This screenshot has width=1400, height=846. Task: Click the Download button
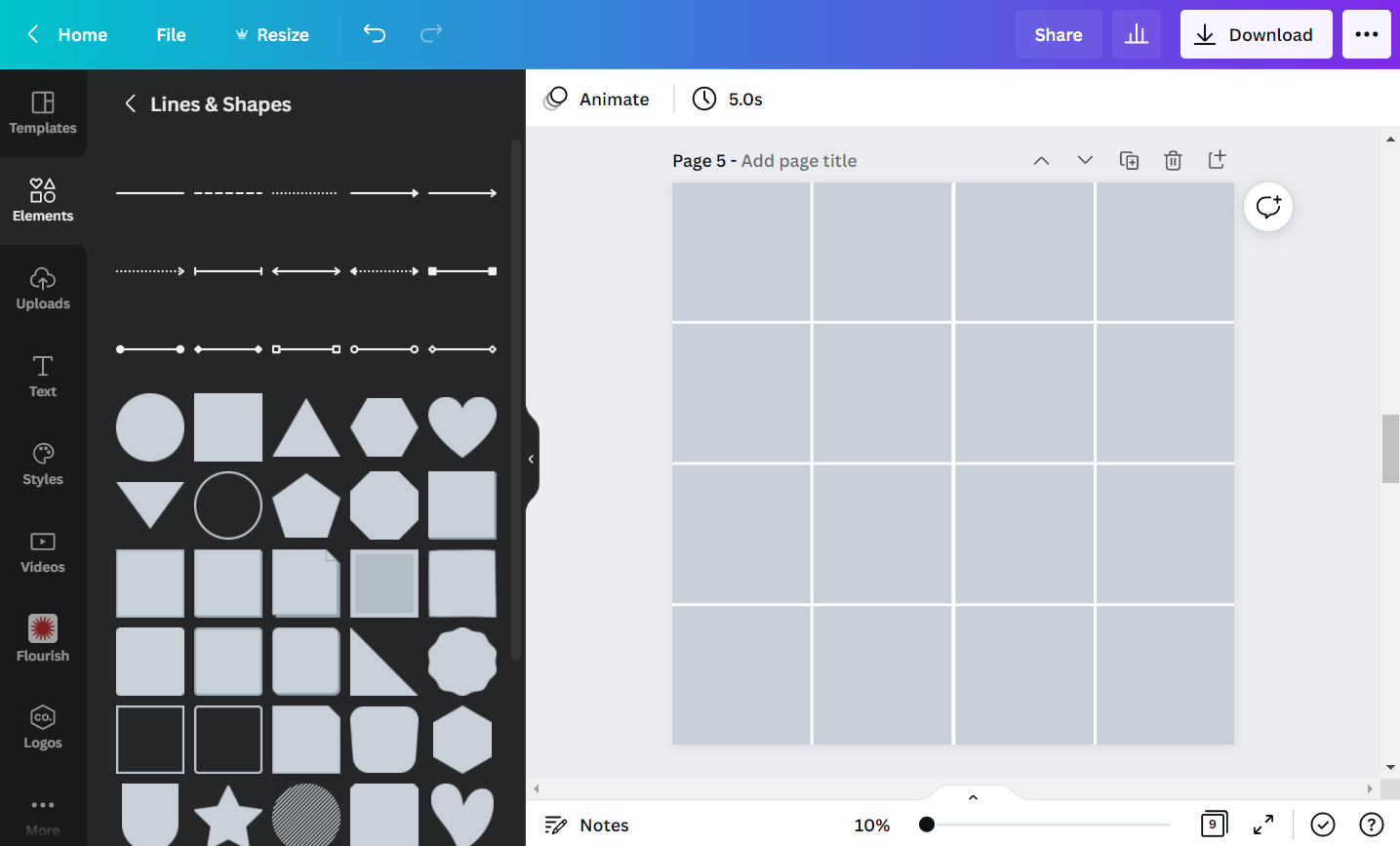click(x=1256, y=33)
